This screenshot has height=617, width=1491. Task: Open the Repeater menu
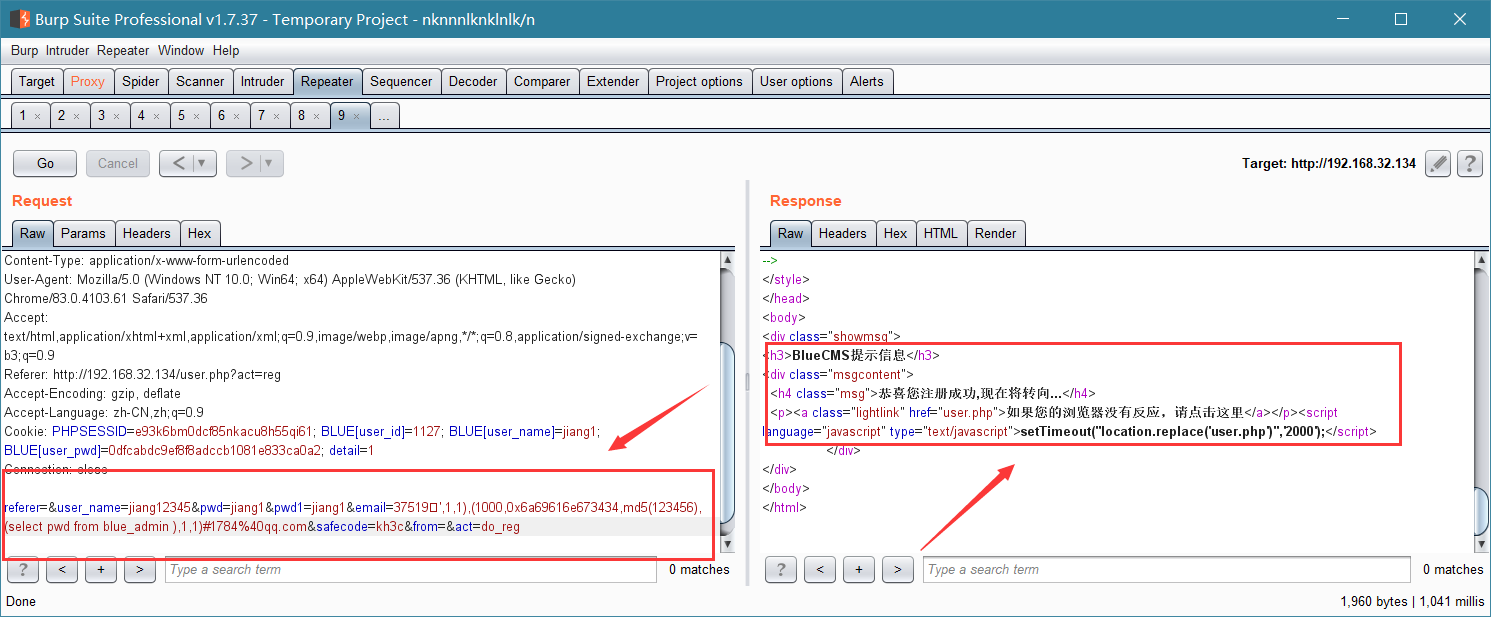coord(123,50)
